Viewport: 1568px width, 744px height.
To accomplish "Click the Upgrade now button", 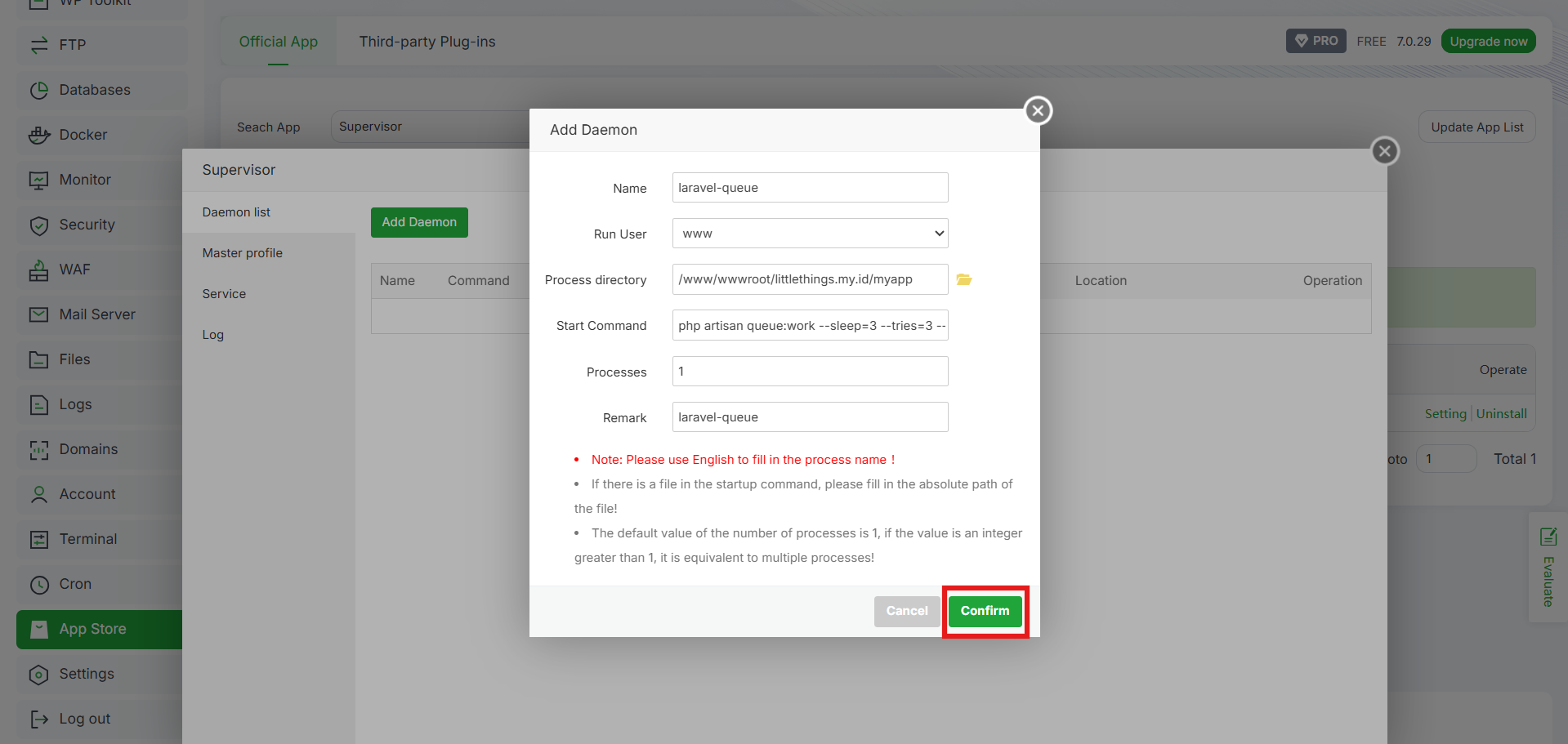I will click(1488, 41).
